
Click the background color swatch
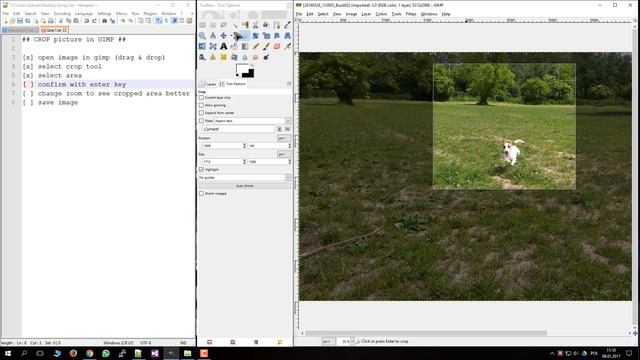point(251,74)
